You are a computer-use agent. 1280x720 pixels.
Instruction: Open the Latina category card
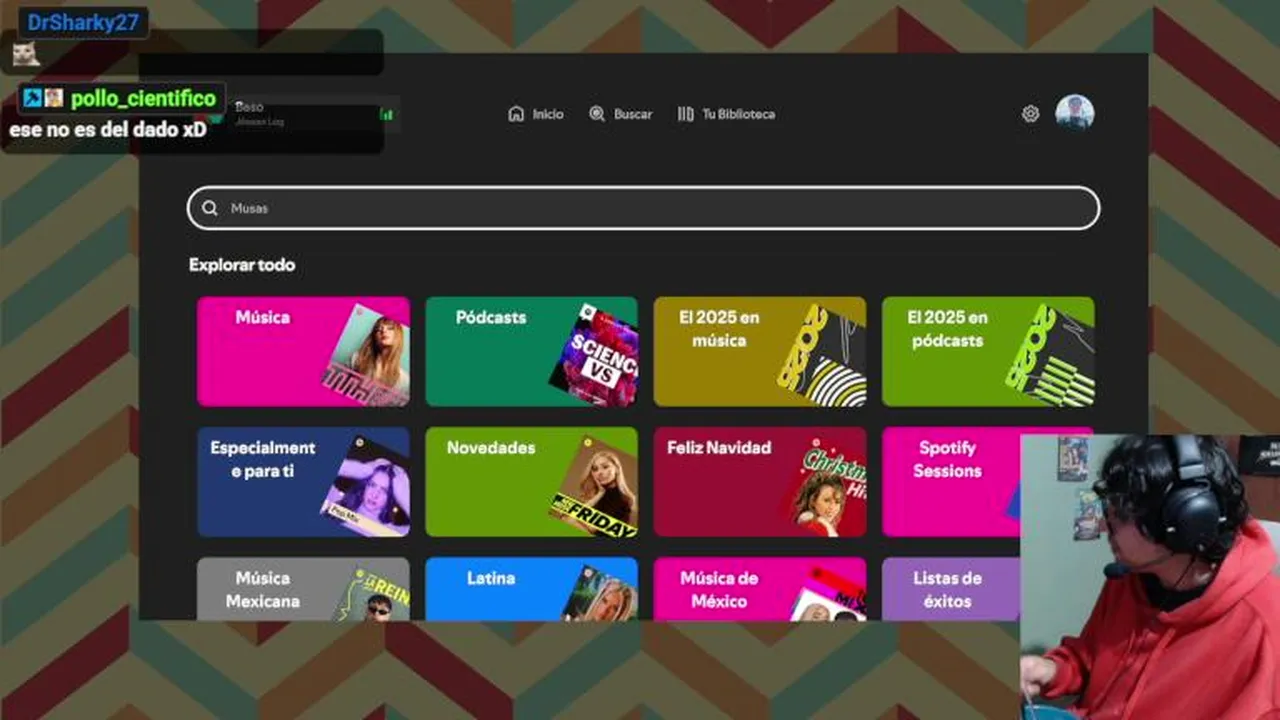(x=532, y=589)
